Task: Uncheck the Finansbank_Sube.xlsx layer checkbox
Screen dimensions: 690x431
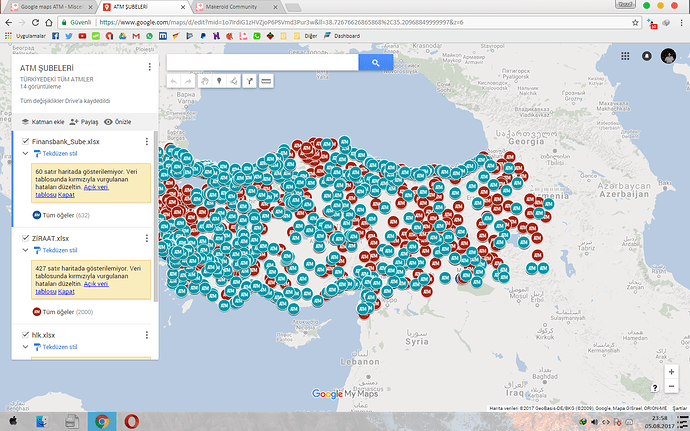Action: (x=26, y=141)
